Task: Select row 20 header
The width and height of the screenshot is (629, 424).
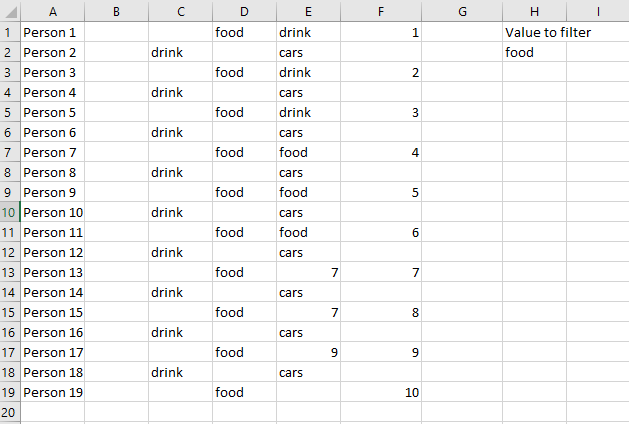Action: point(10,412)
